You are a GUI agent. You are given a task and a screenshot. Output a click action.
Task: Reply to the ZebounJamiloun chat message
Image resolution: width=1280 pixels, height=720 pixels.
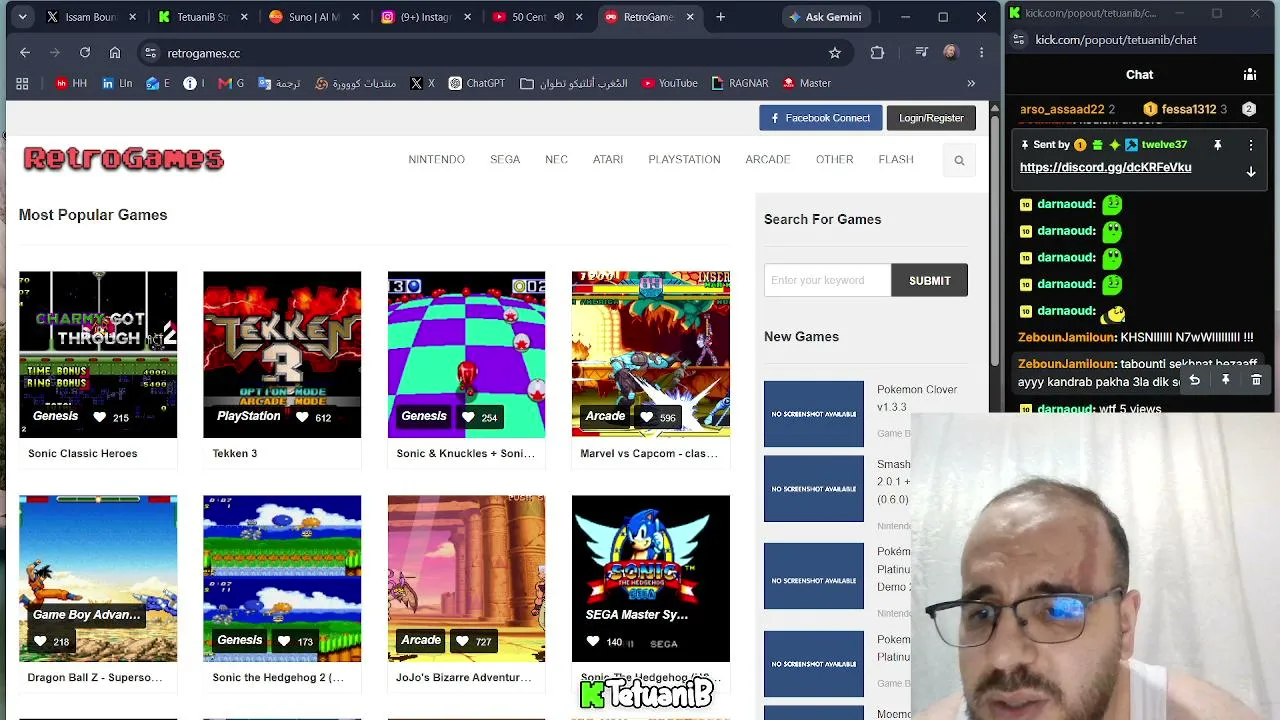pos(1194,380)
